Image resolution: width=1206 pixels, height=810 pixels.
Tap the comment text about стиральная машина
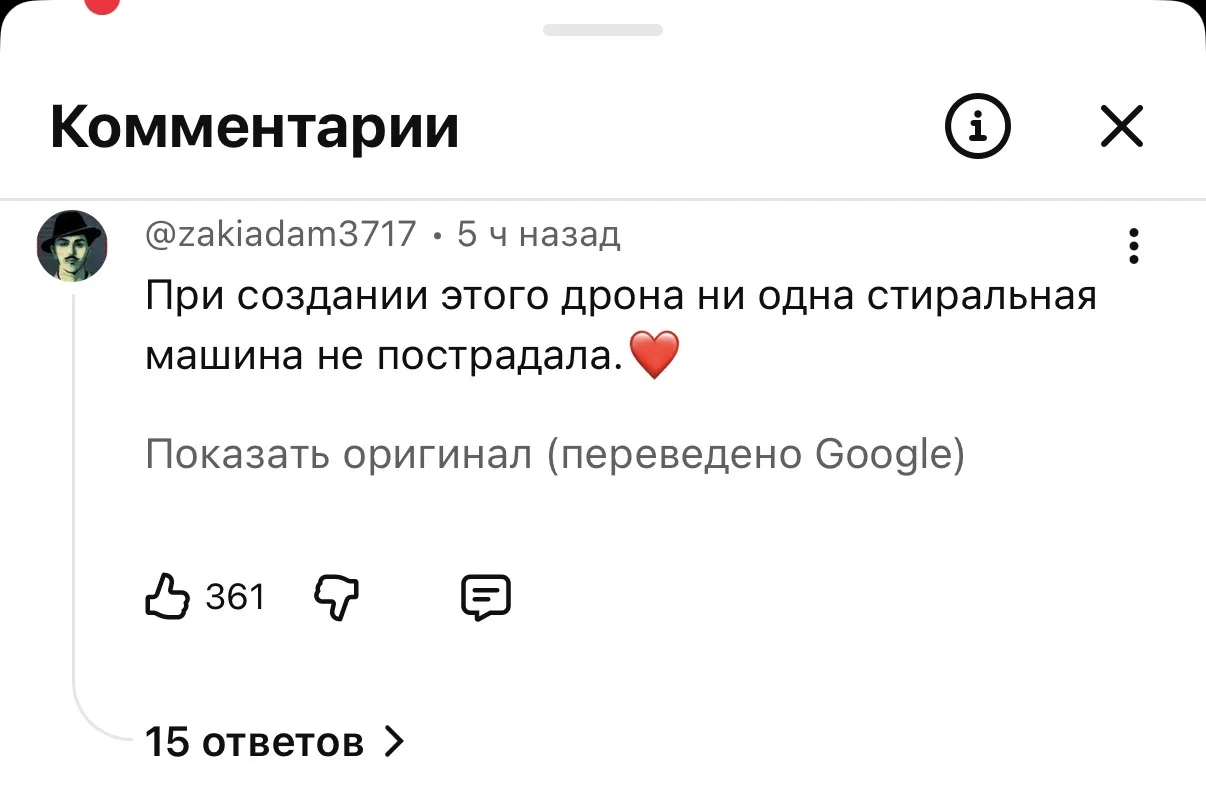pyautogui.click(x=621, y=326)
